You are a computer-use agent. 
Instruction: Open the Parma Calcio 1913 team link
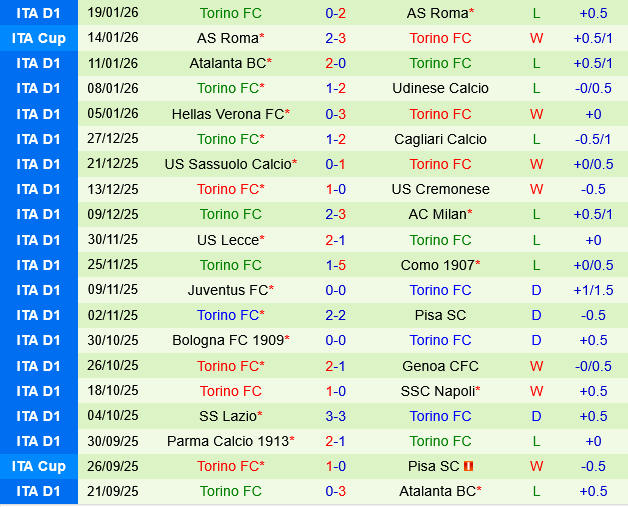(227, 441)
